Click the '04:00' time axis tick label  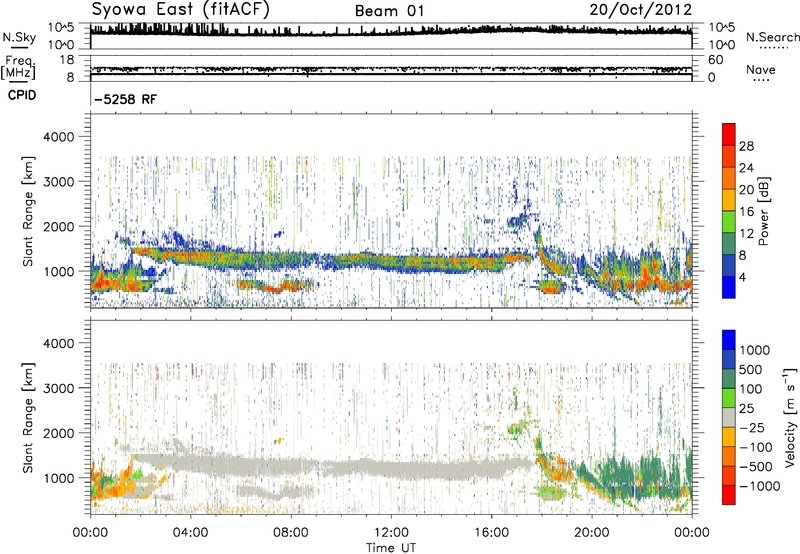point(190,533)
